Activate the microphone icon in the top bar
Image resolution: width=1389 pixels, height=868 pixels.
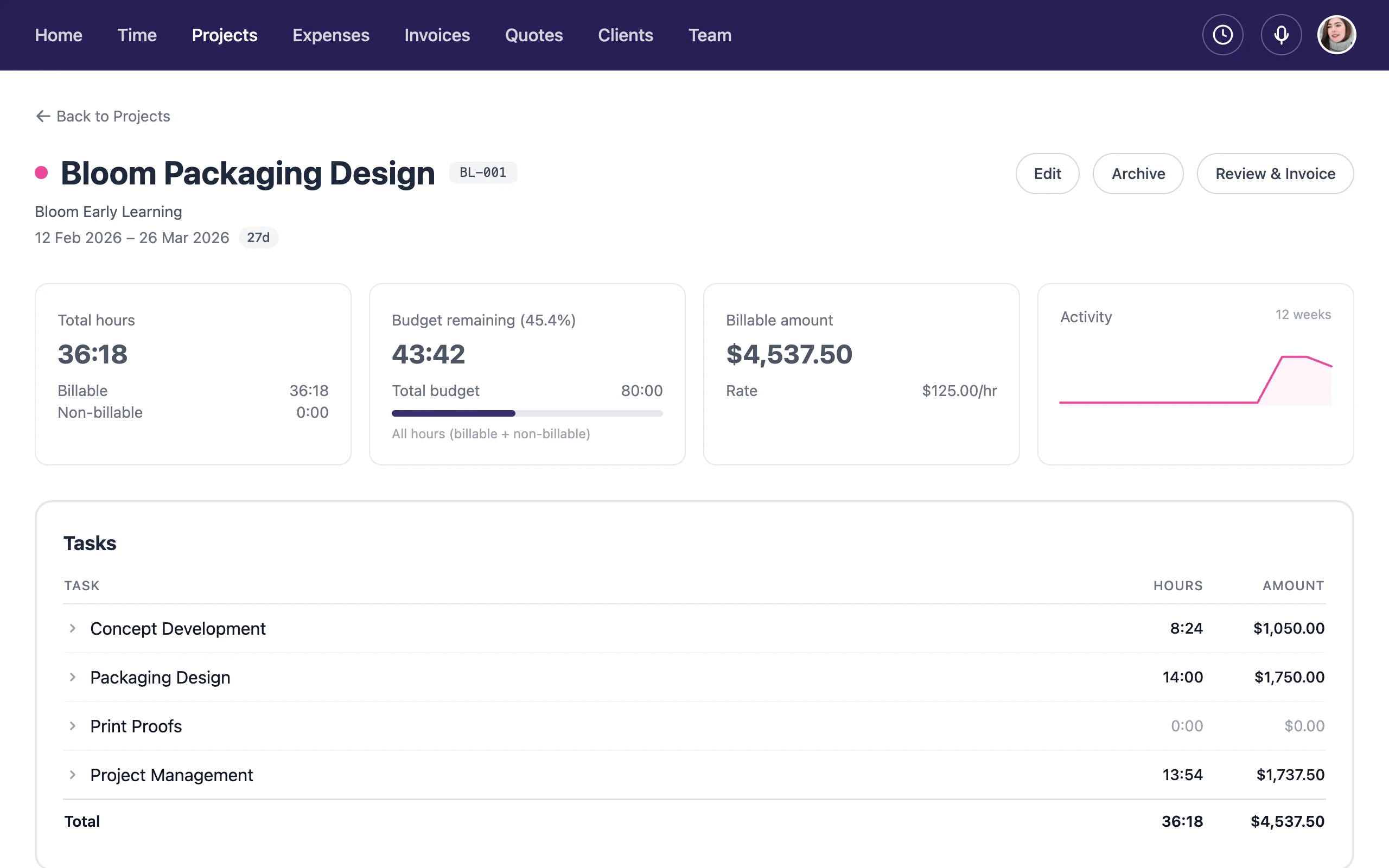coord(1281,34)
